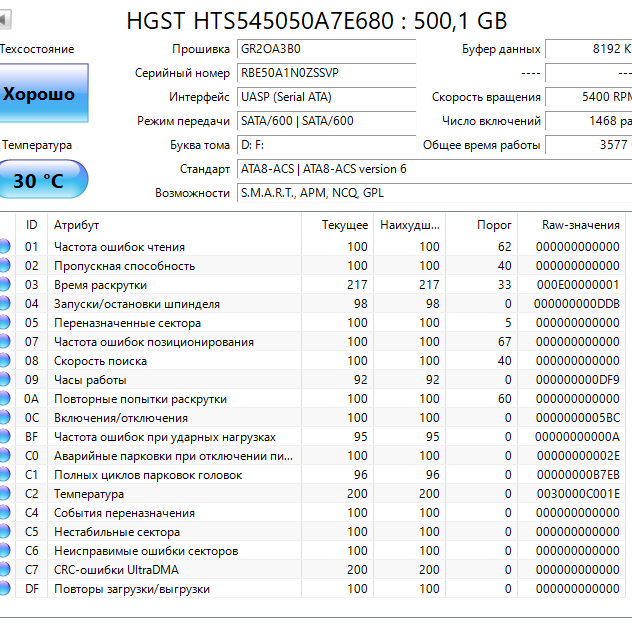Click the Скорость вращения value 5400 RPM
The image size is (632, 625).
coord(588,97)
